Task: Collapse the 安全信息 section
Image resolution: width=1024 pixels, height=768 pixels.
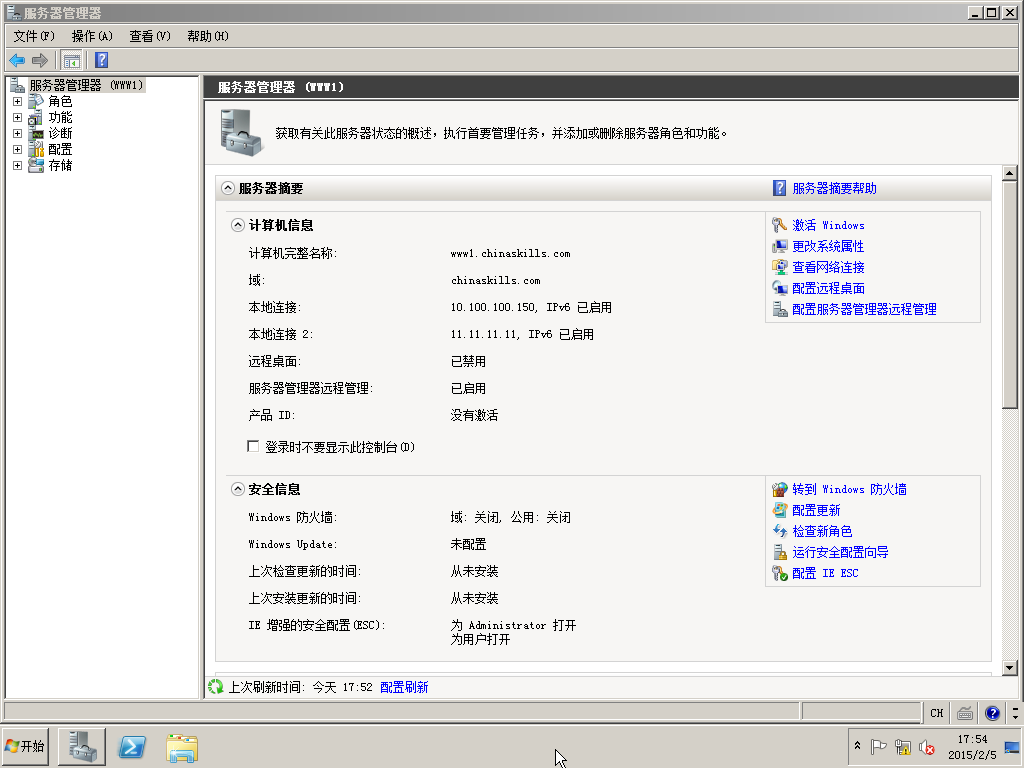Action: (238, 489)
